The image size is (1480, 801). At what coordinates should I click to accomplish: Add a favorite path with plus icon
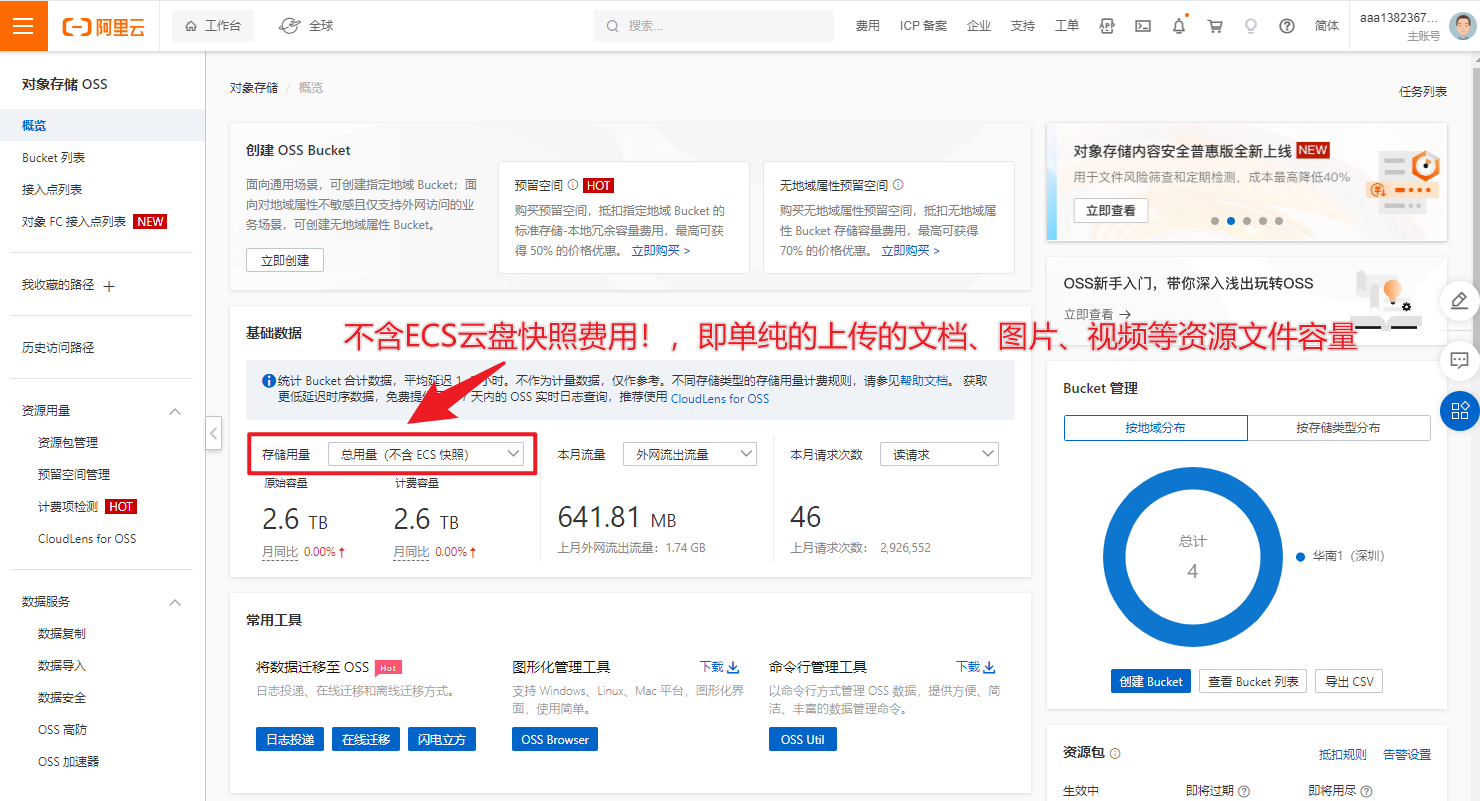(109, 286)
